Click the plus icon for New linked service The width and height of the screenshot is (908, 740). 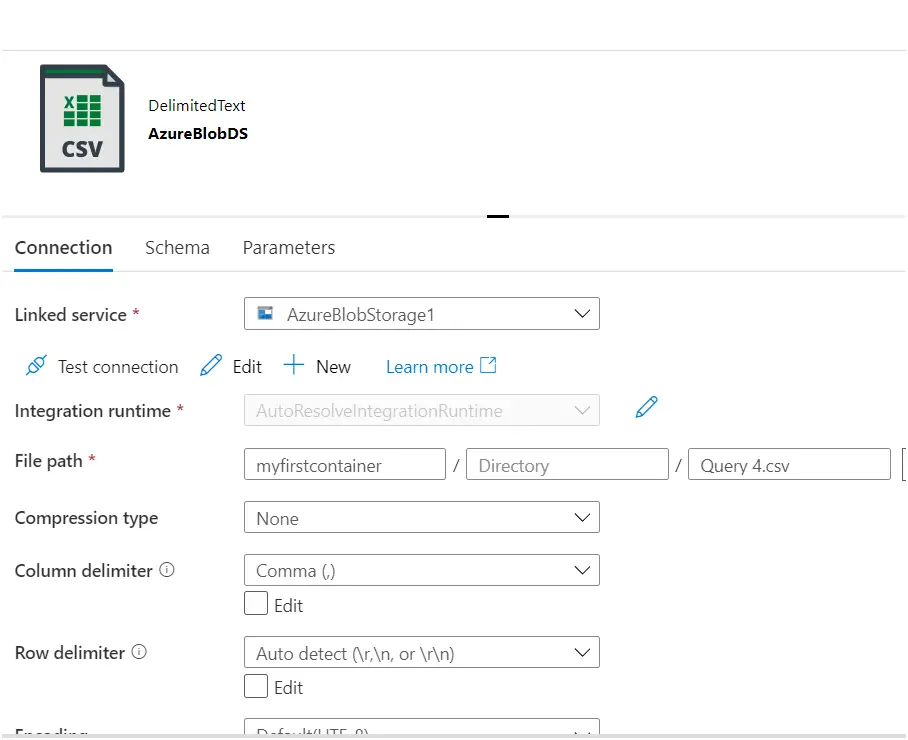[294, 365]
